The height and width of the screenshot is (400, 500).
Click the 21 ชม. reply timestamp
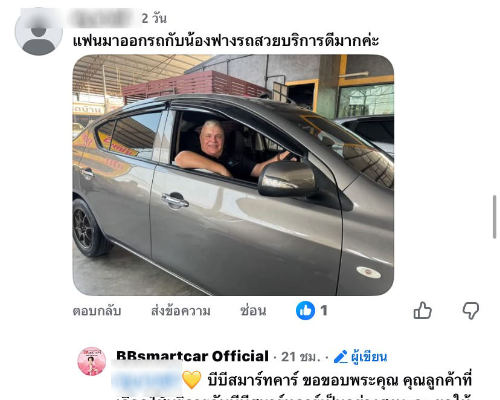pyautogui.click(x=301, y=357)
